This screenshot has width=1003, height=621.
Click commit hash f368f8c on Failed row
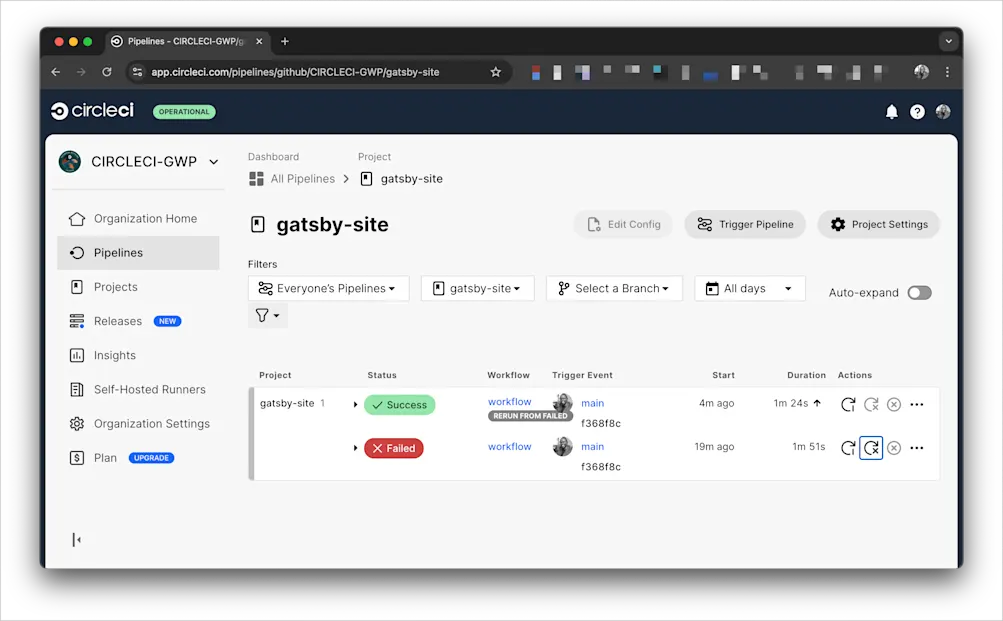click(601, 467)
